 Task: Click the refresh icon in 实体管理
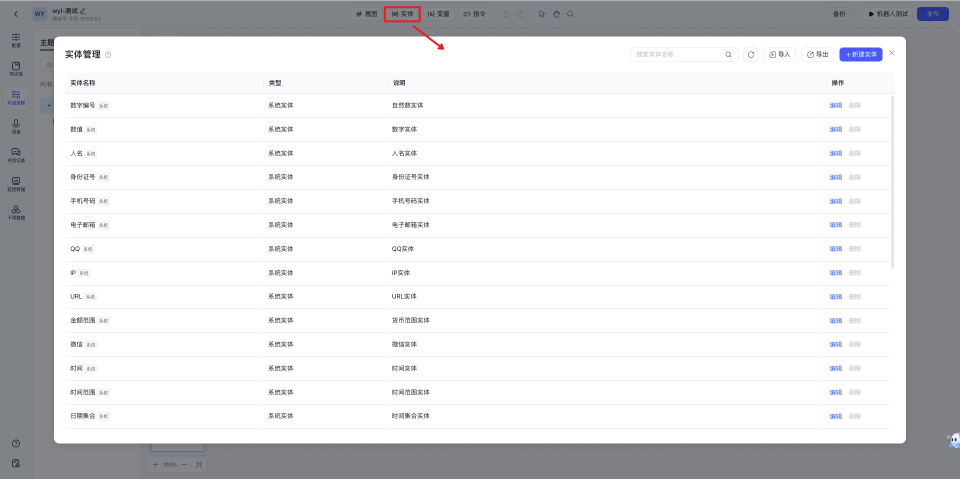pos(751,54)
